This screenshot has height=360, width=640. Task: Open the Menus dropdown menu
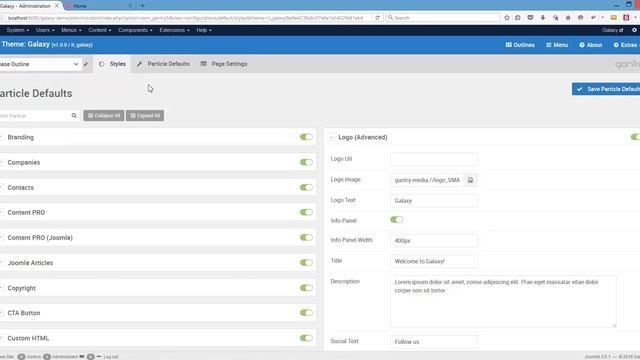(71, 30)
